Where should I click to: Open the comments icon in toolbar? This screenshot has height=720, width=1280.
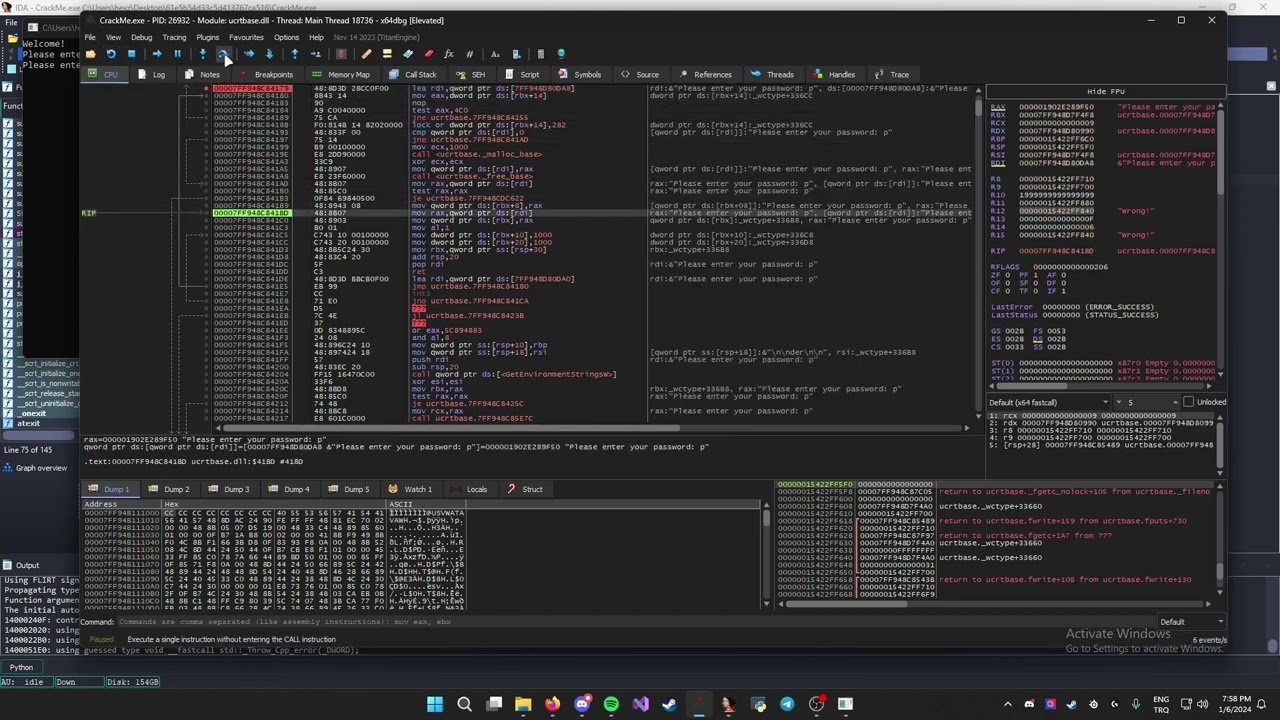(387, 54)
